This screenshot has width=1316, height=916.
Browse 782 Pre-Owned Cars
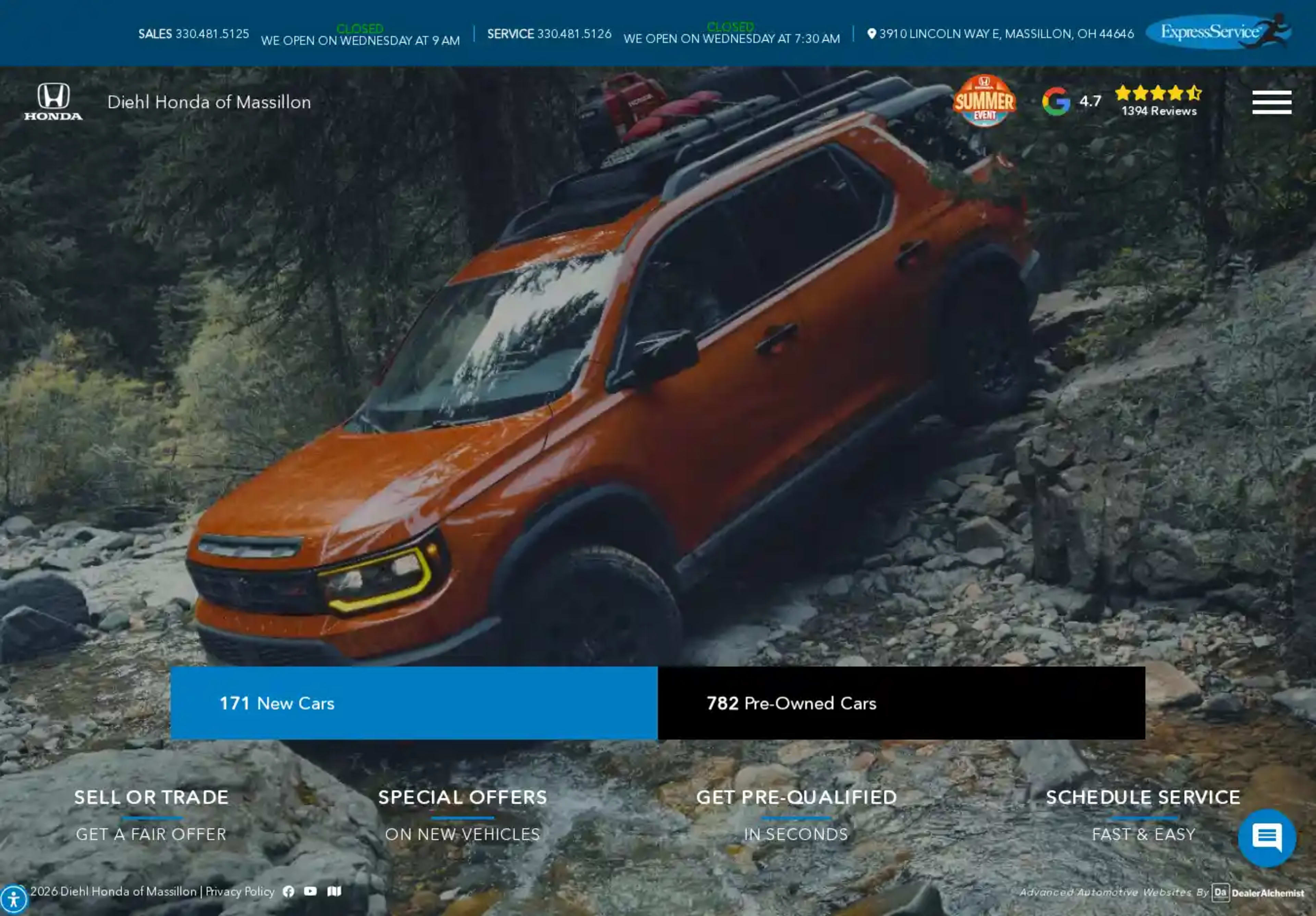click(901, 703)
